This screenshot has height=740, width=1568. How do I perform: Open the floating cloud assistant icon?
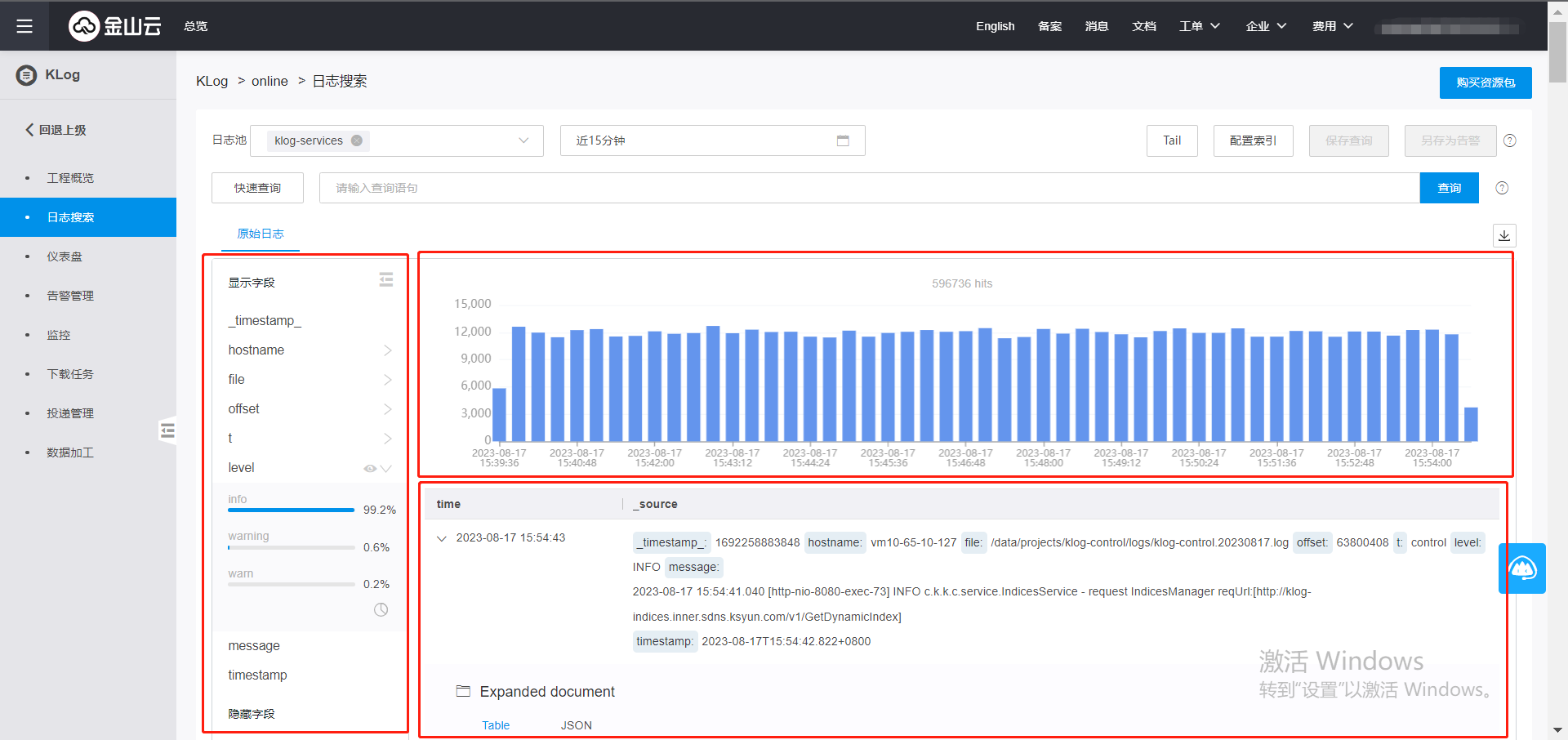[1522, 568]
